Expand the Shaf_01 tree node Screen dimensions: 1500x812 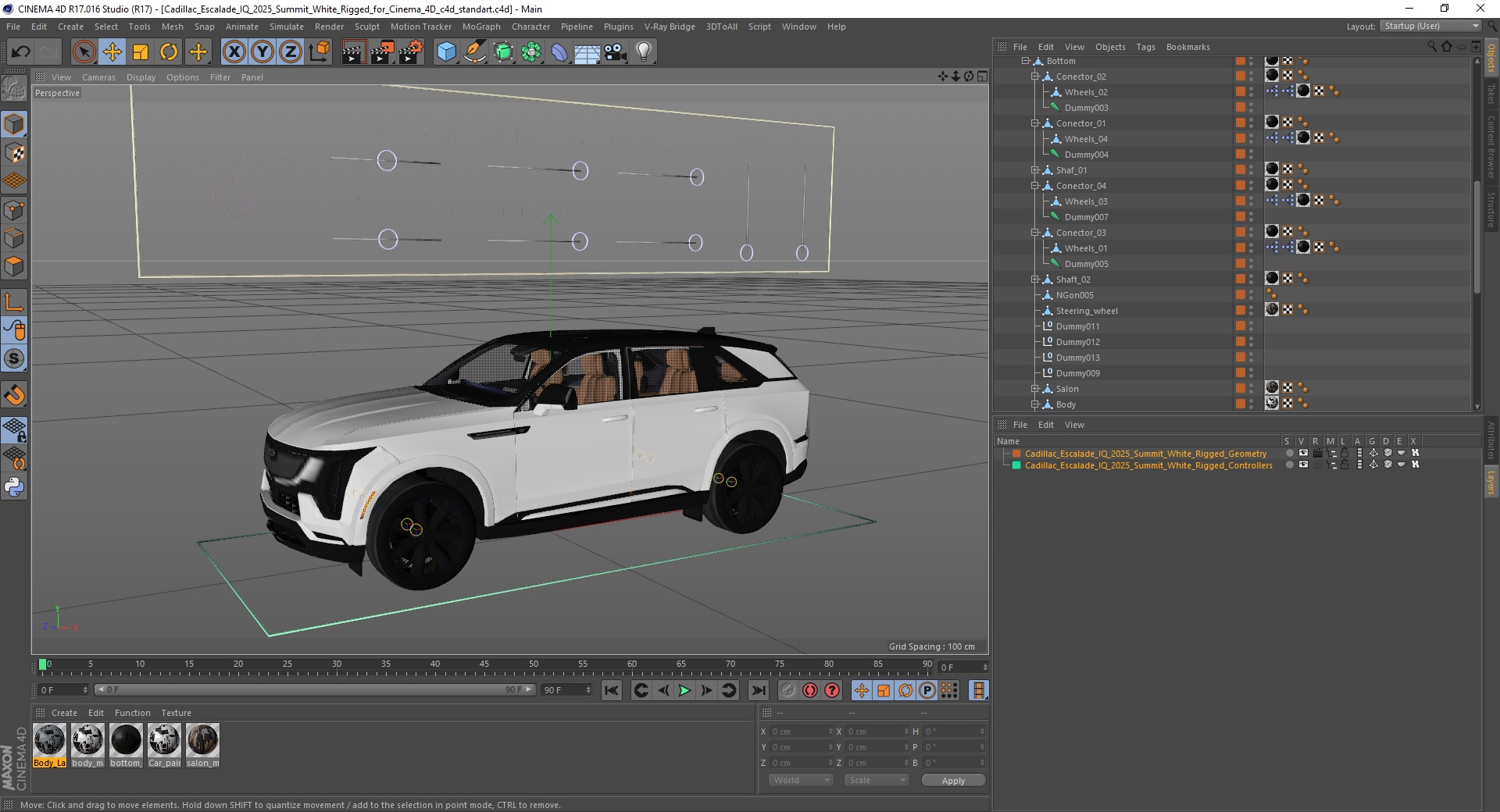[x=1034, y=170]
